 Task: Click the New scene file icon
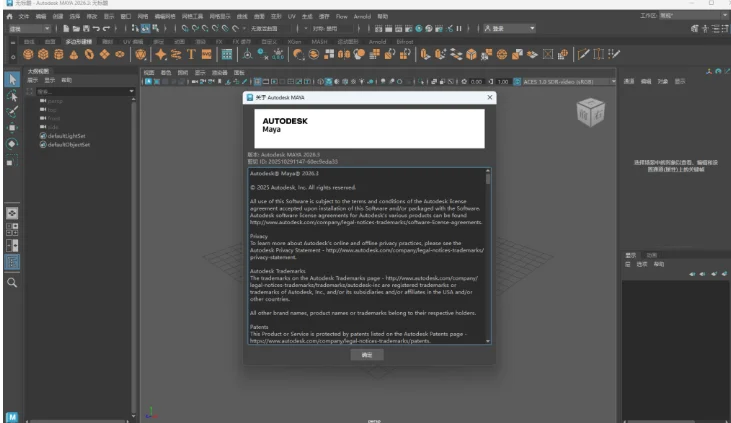coord(66,28)
